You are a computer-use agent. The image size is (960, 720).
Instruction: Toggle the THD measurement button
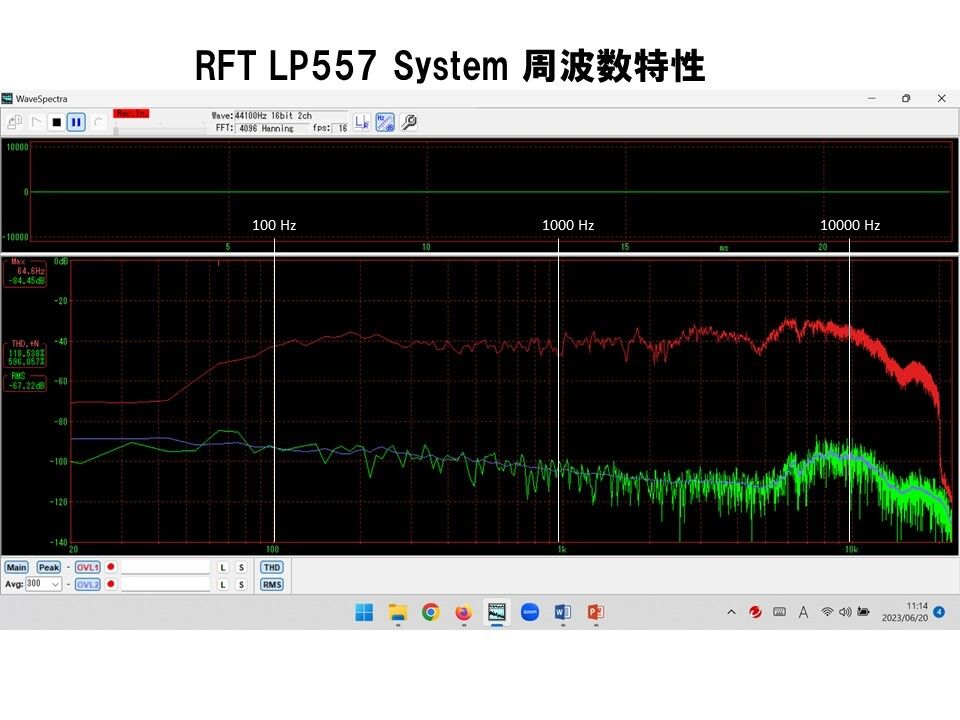(272, 568)
